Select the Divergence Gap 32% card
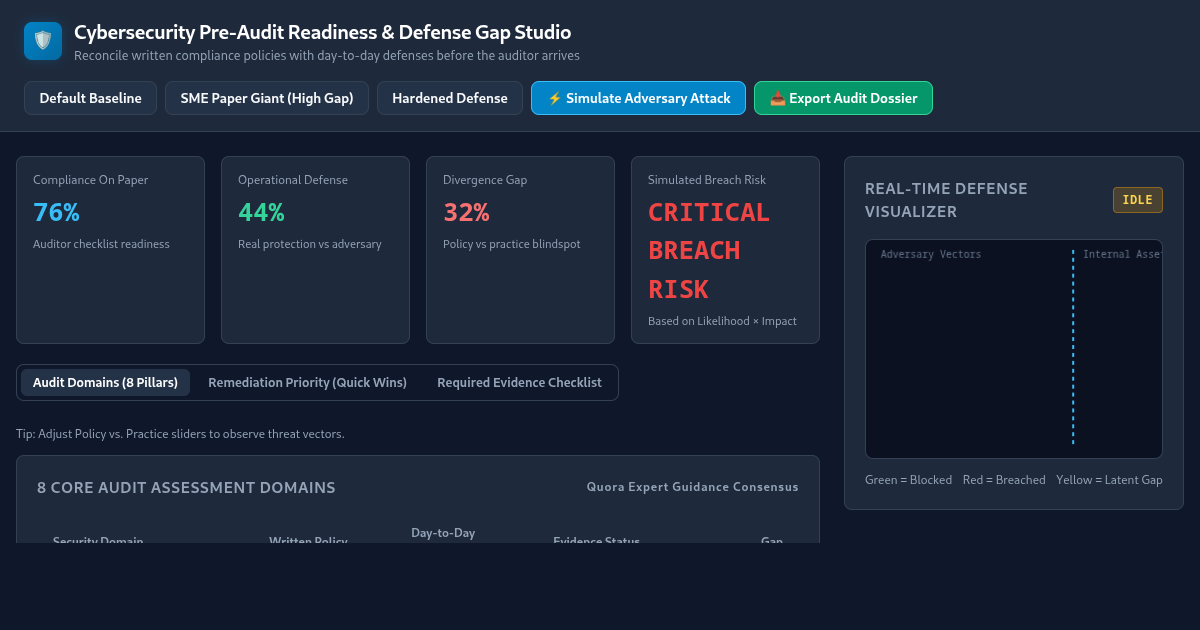Viewport: 1200px width, 630px height. (x=520, y=250)
